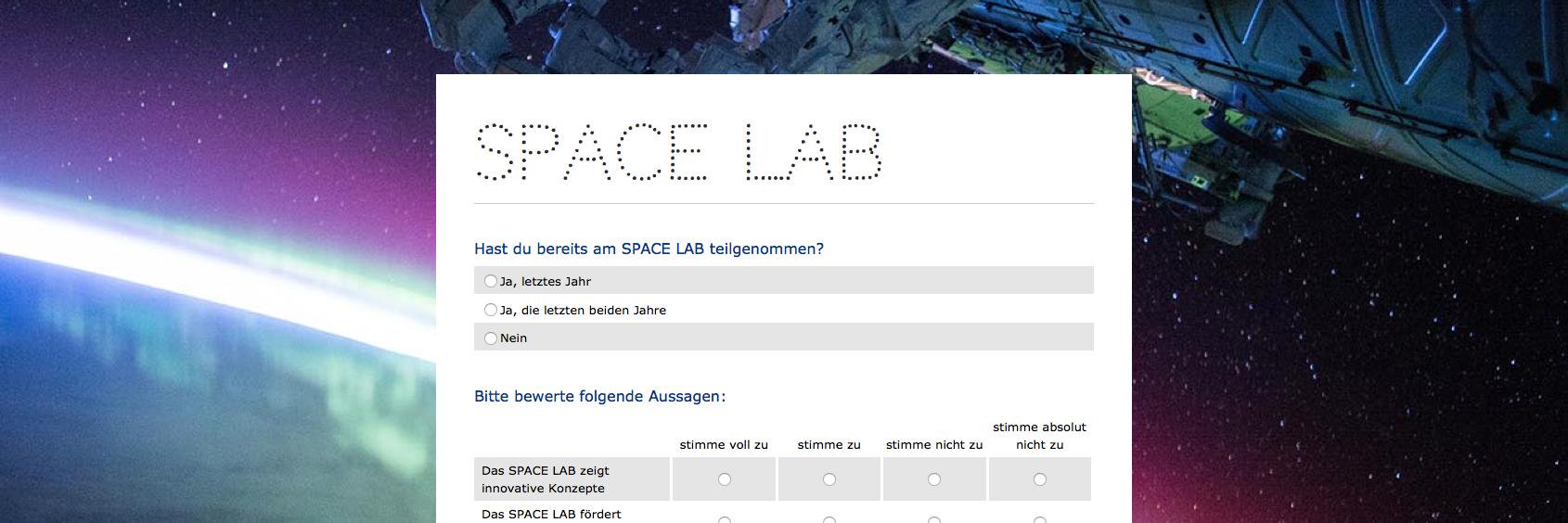This screenshot has width=1568, height=523.
Task: Click the "Bitte bewerte folgende Aussagen:" heading
Action: click(599, 396)
